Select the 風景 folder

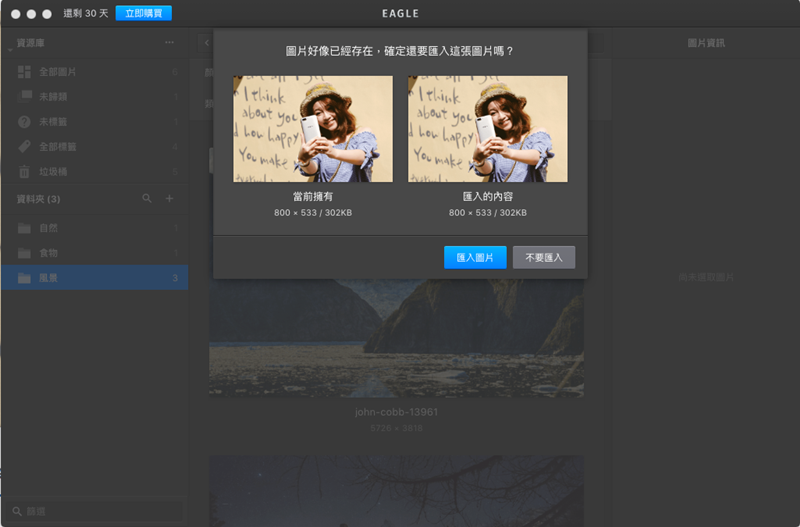click(94, 278)
